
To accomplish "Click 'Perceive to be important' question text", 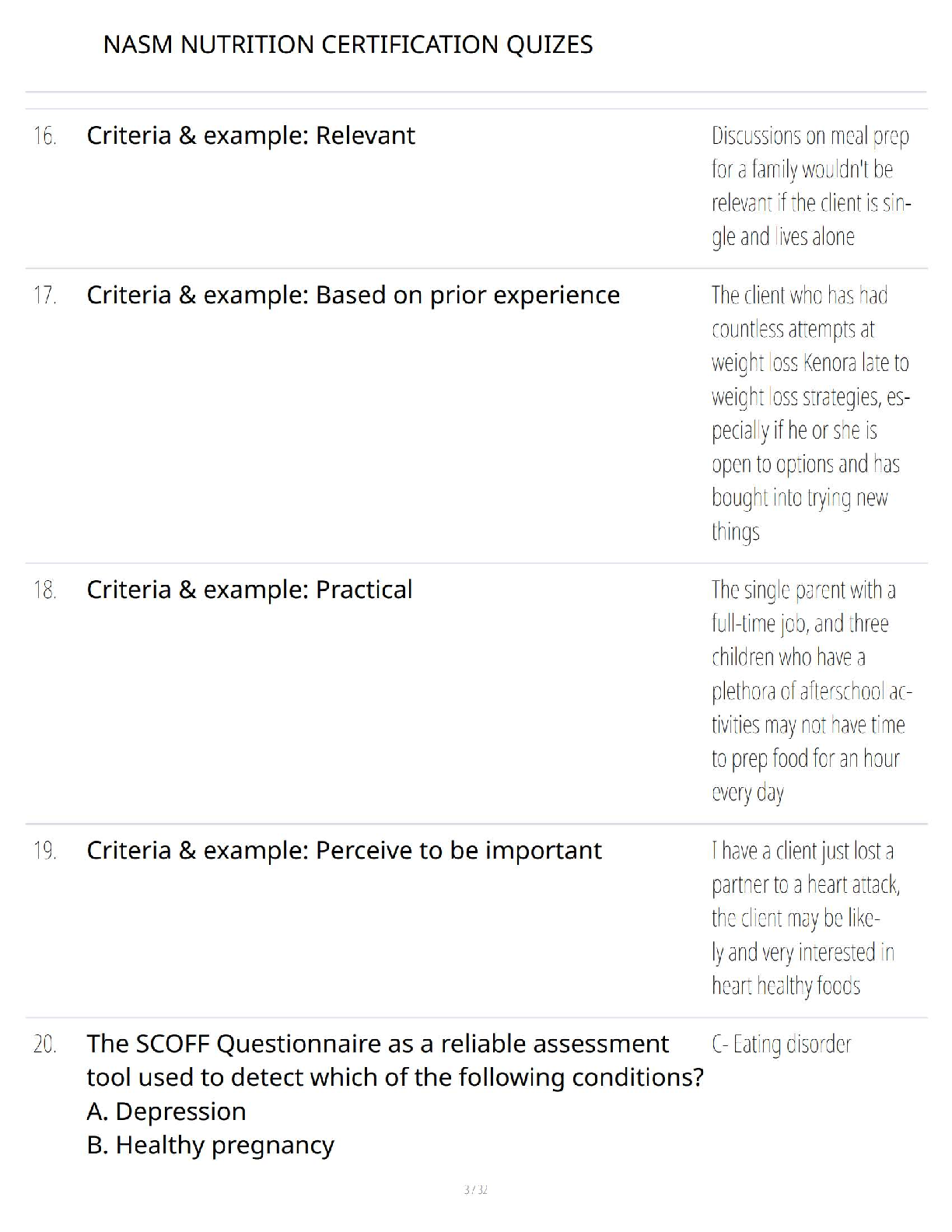I will click(x=458, y=850).
